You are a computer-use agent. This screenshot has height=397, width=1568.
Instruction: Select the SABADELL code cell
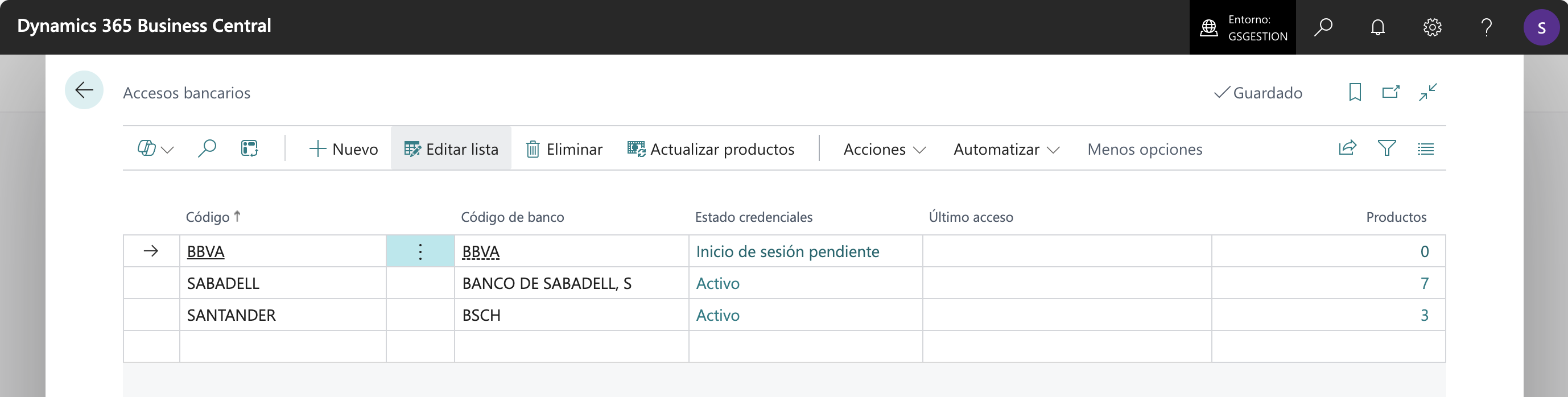tap(282, 283)
